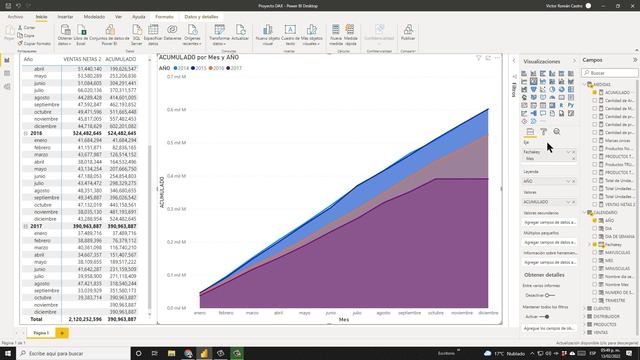Open the Archivo menu tab
Screen dimensions: 640x360
click(16, 17)
